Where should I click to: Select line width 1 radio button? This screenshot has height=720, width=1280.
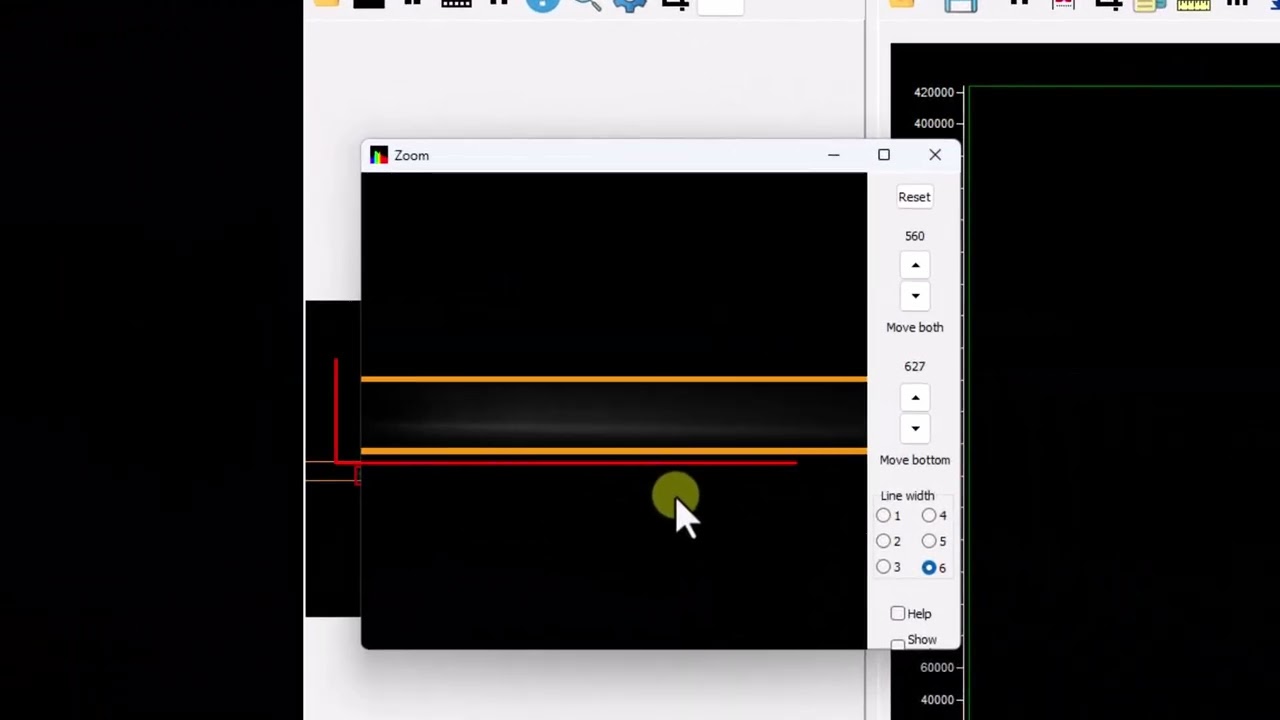[x=884, y=516]
